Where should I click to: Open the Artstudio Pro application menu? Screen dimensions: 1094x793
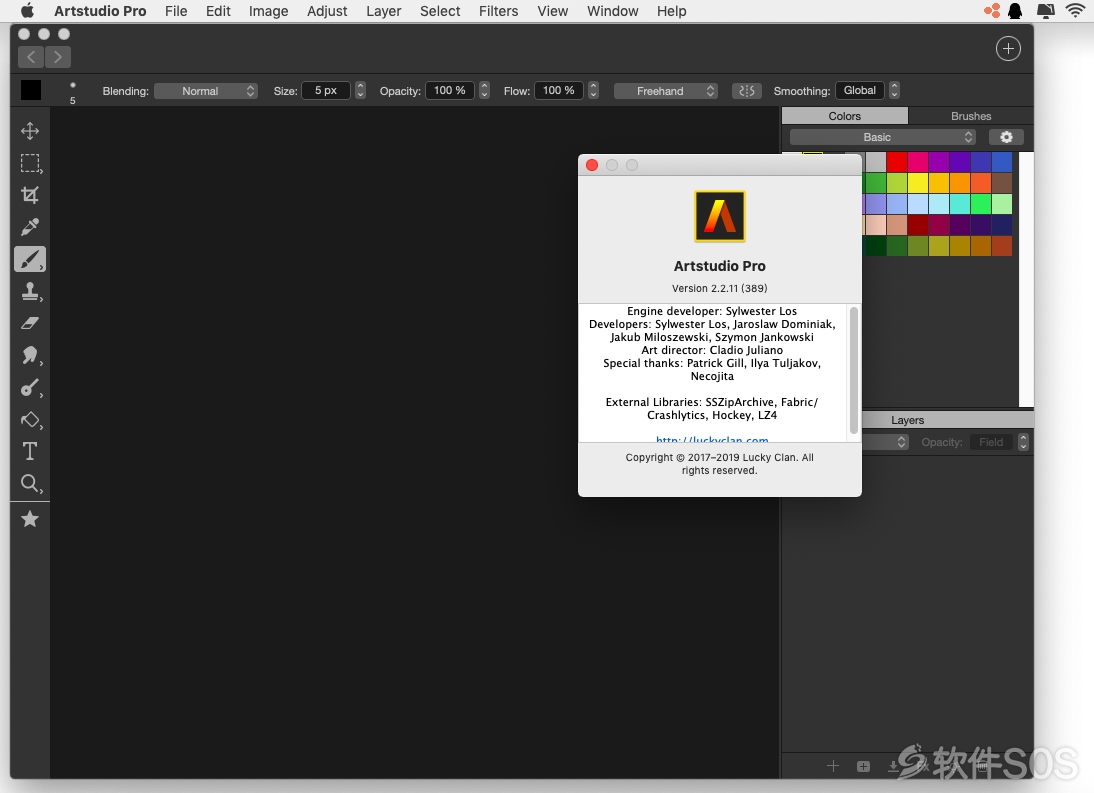coord(100,10)
